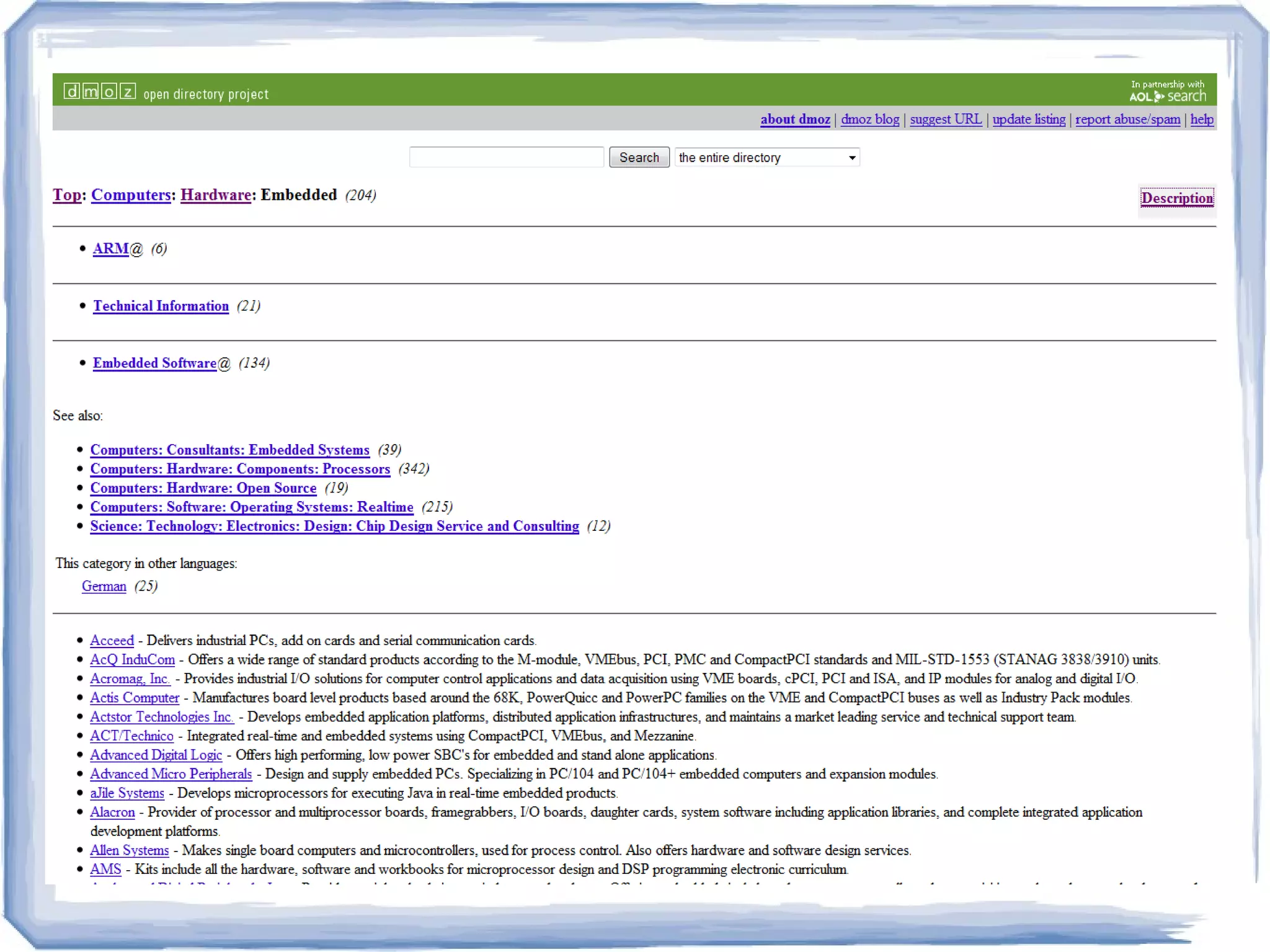
Task: Open the about dmoz link
Action: click(795, 119)
